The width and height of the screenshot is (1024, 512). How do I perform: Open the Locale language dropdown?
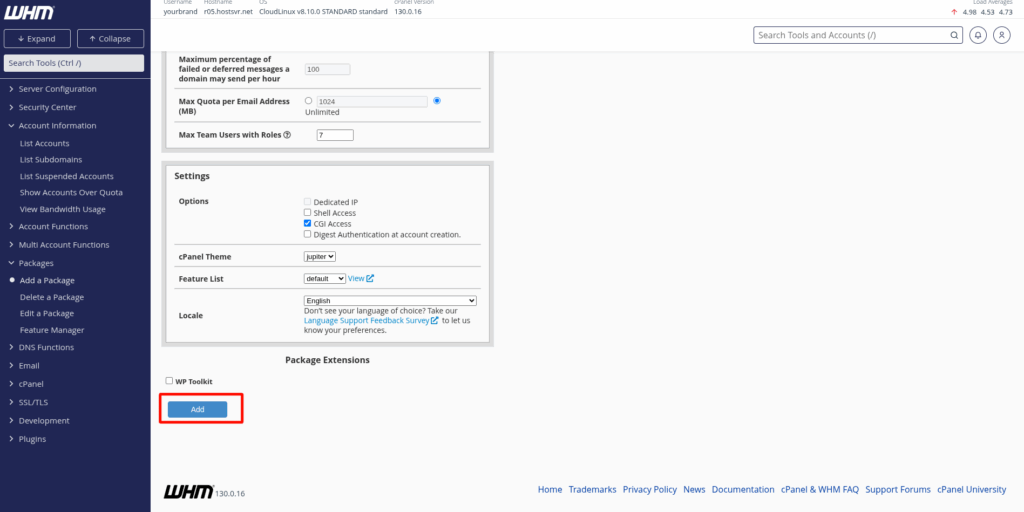390,300
